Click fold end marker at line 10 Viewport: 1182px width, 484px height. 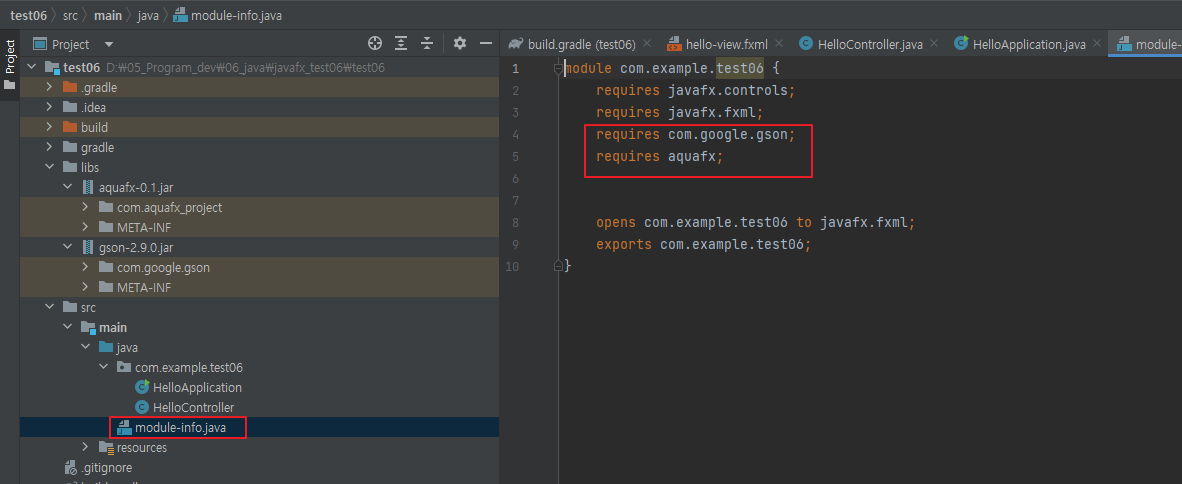[x=559, y=266]
